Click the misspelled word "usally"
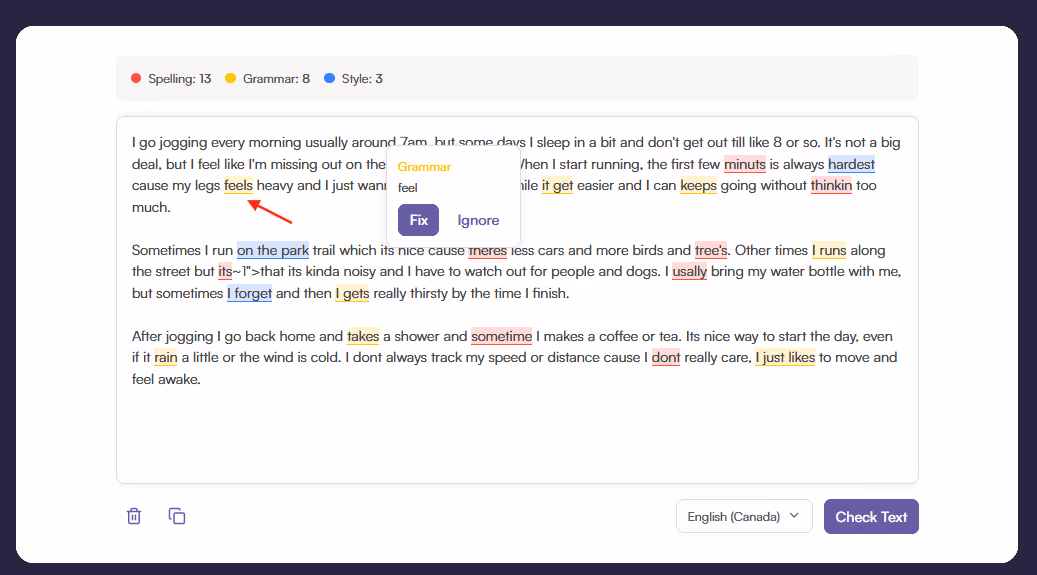 tap(689, 271)
